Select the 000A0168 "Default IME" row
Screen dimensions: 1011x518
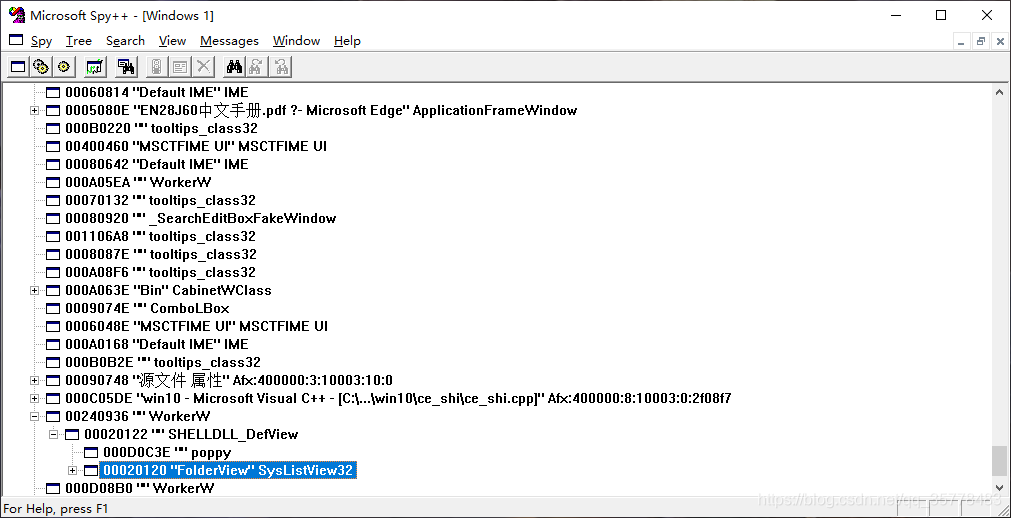pos(157,344)
